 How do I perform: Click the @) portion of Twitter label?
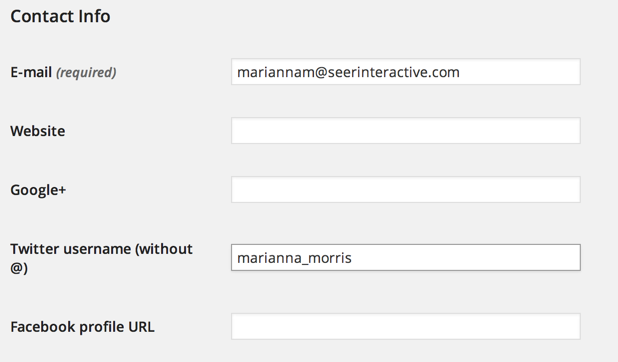[x=19, y=268]
